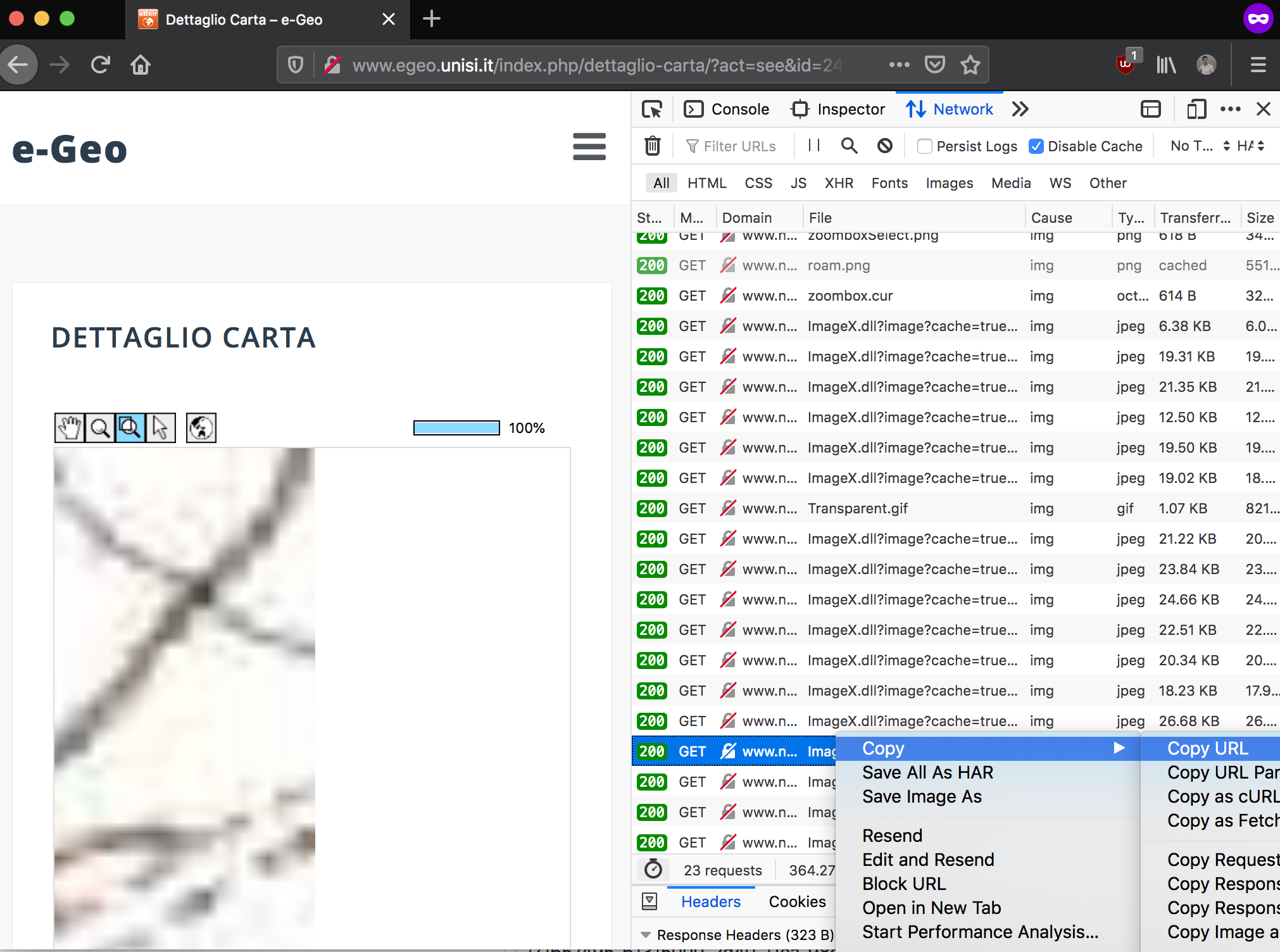Viewport: 1280px width, 952px height.
Task: Filter requests by CSS
Action: coord(758,183)
